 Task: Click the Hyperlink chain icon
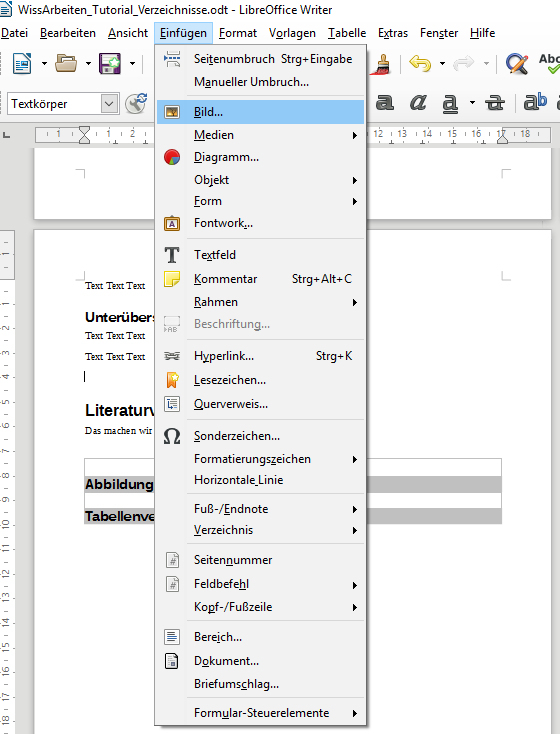click(x=172, y=356)
